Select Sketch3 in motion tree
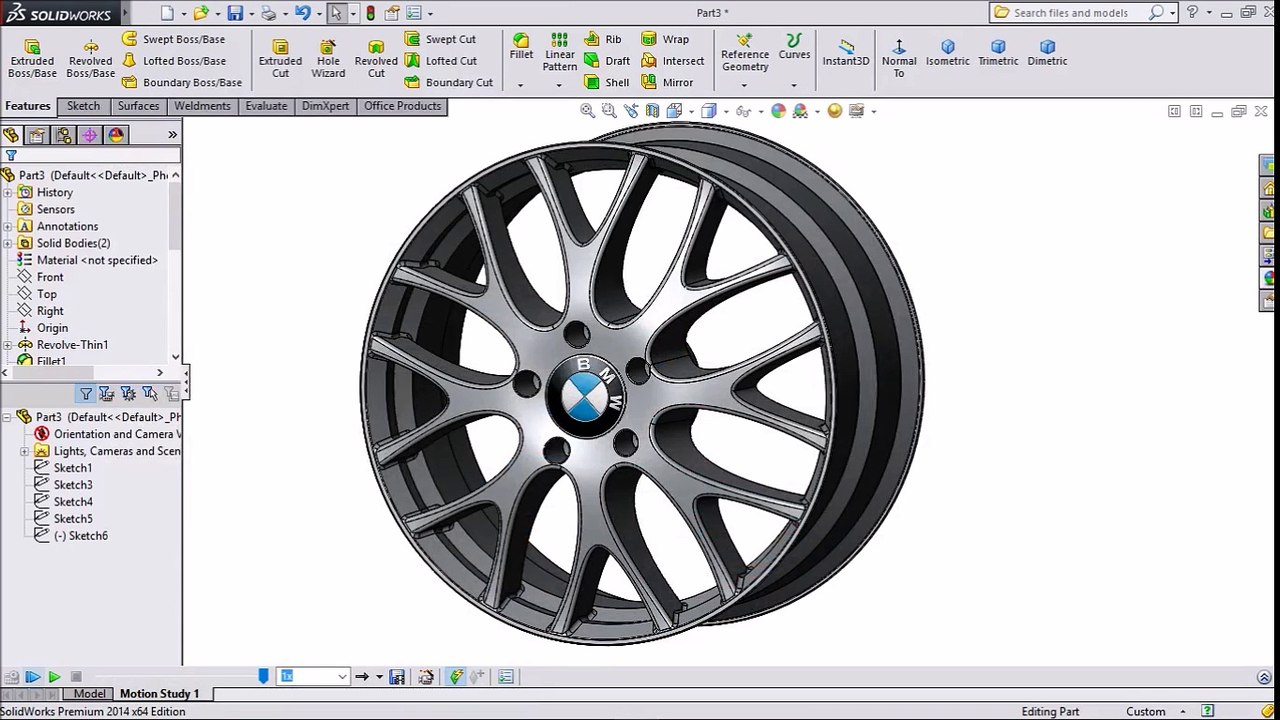 [63, 485]
